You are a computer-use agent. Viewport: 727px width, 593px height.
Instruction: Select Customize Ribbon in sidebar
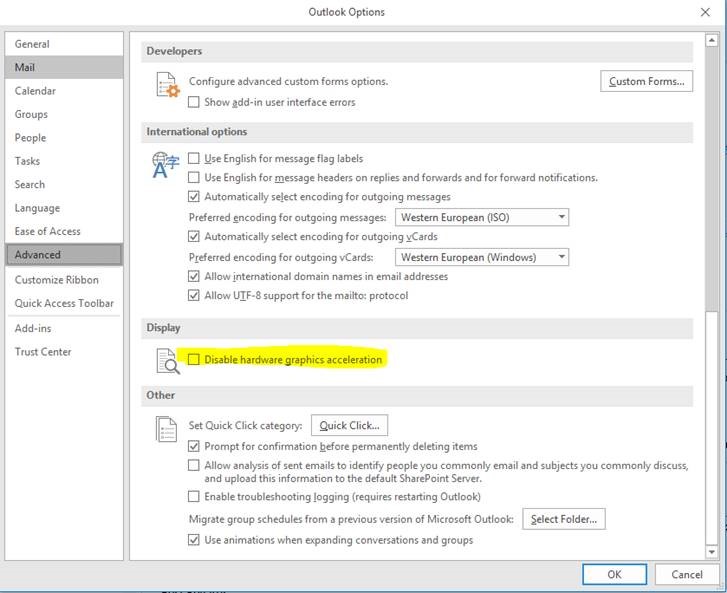pos(56,280)
